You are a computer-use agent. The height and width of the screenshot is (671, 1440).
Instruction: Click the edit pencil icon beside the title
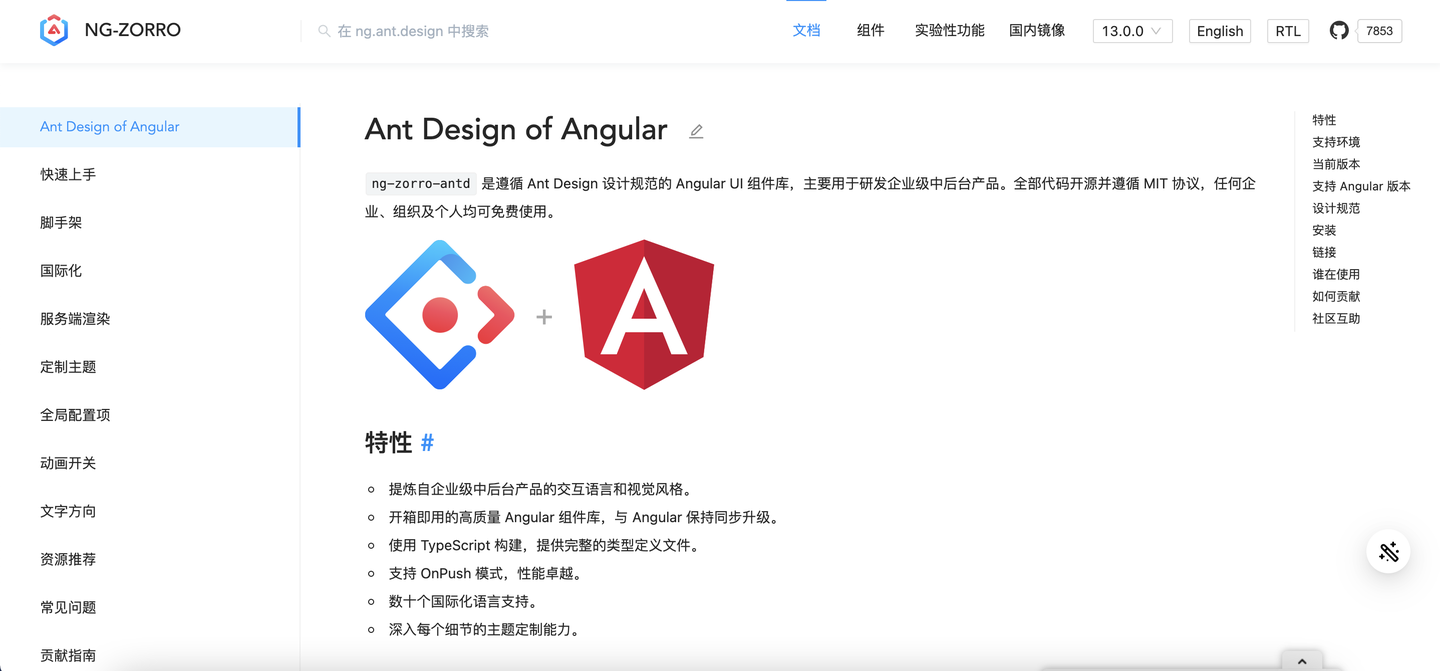pos(696,131)
